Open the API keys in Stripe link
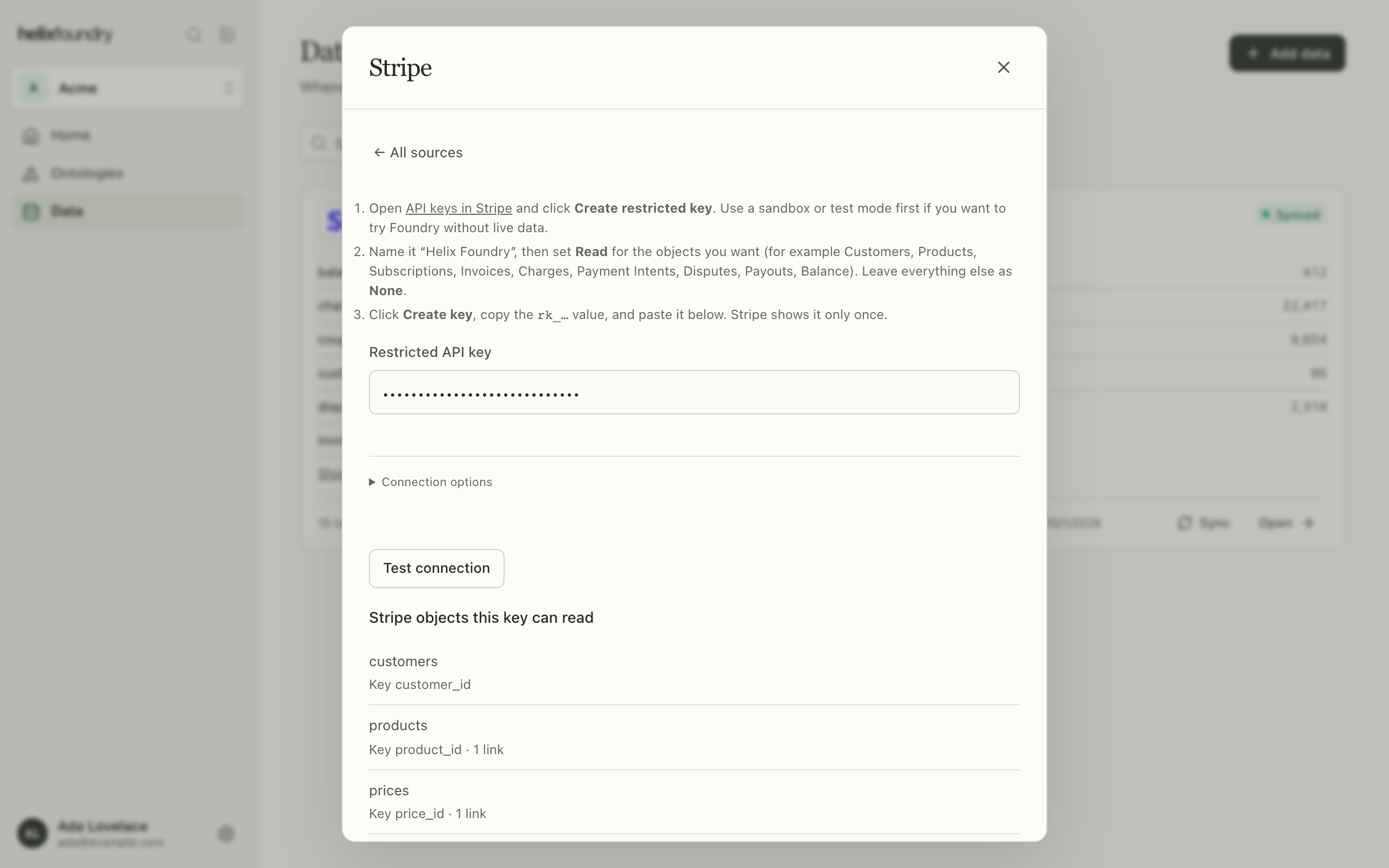Image resolution: width=1389 pixels, height=868 pixels. point(458,208)
